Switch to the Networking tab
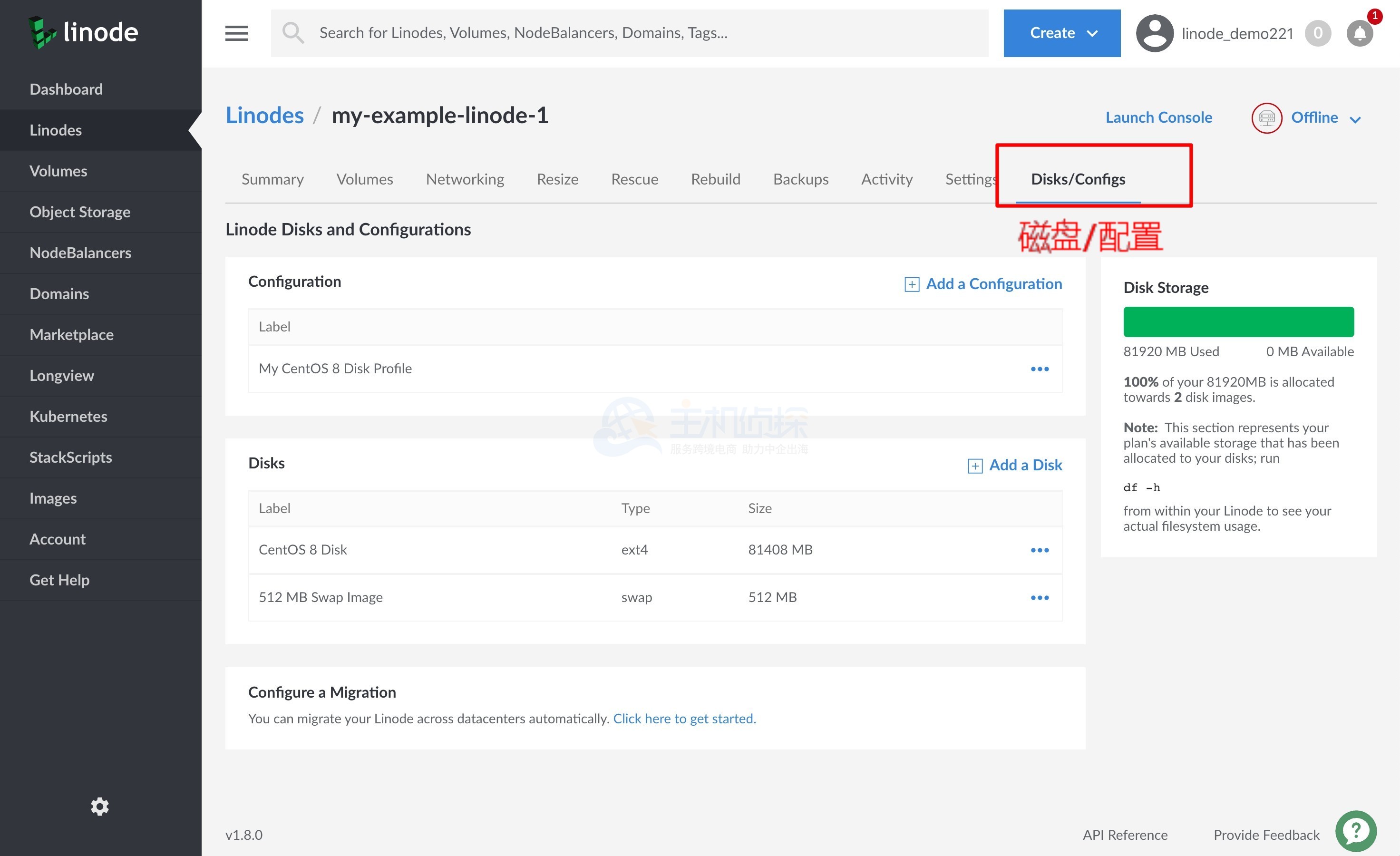 465,179
